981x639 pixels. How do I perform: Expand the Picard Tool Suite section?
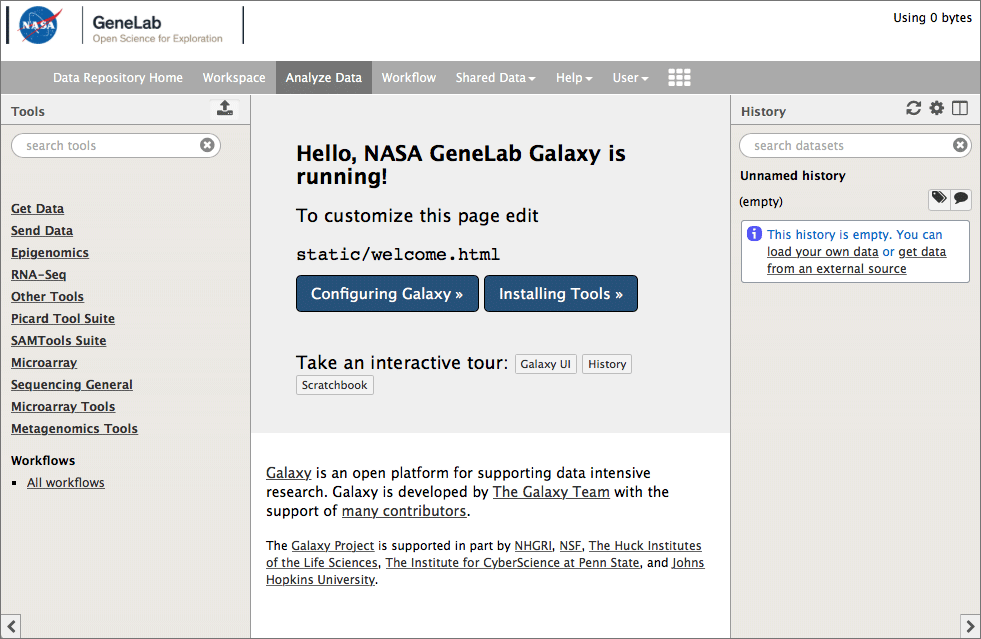pyautogui.click(x=63, y=318)
